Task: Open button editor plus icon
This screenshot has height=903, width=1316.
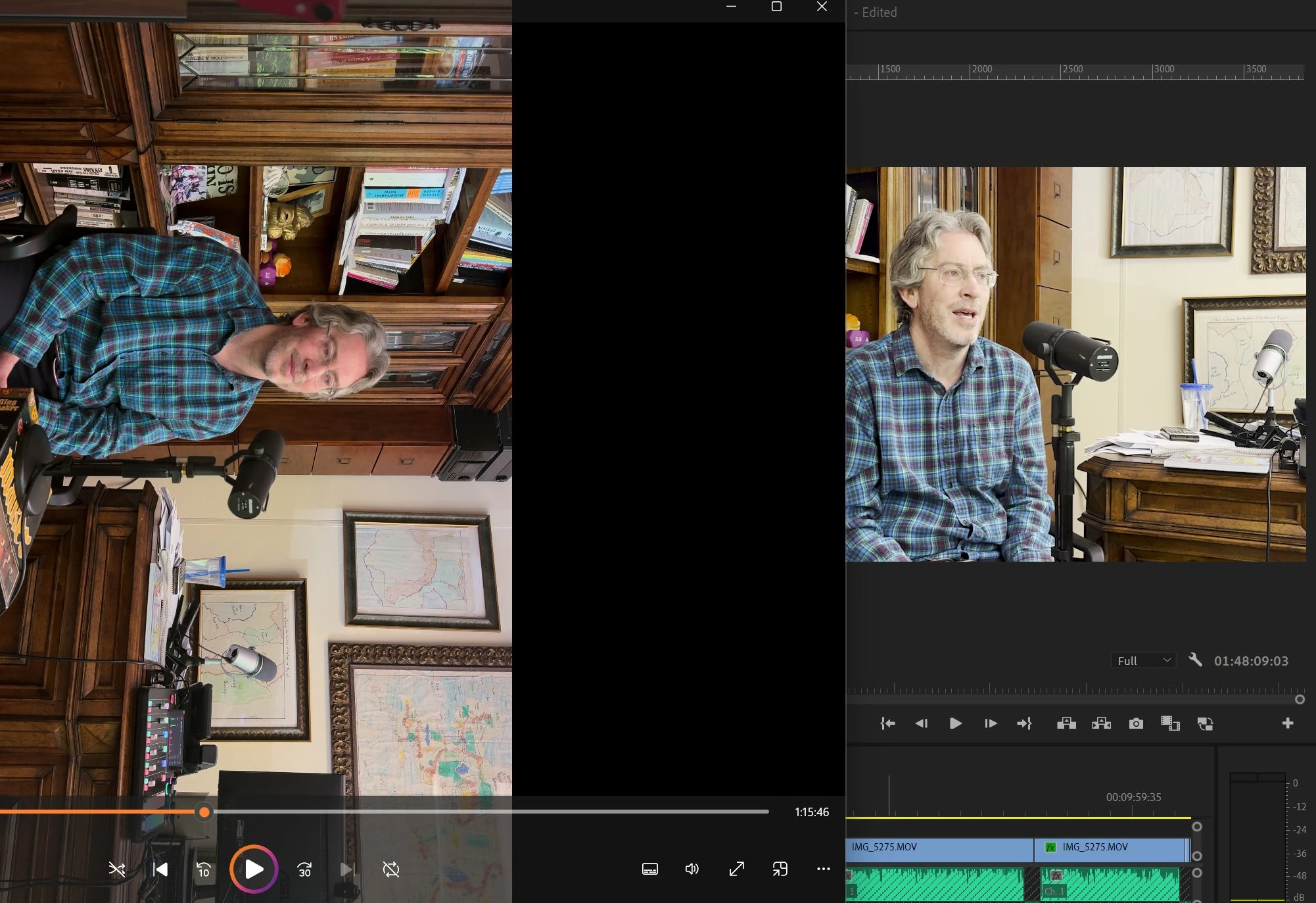Action: 1288,723
